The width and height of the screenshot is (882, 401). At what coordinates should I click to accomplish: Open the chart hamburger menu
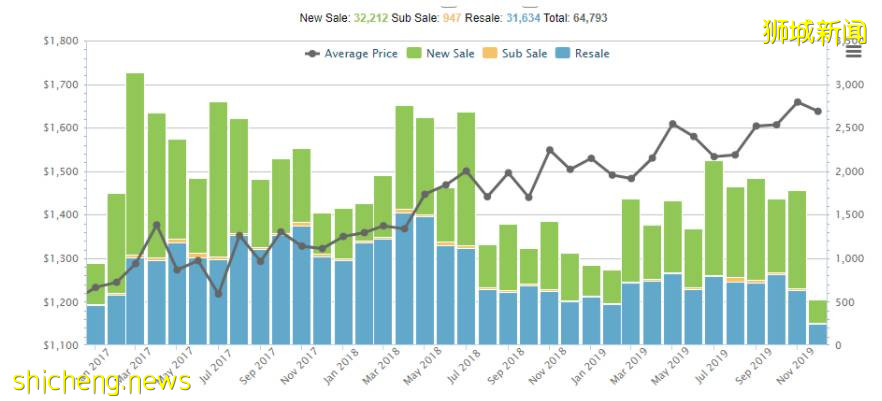coord(853,52)
